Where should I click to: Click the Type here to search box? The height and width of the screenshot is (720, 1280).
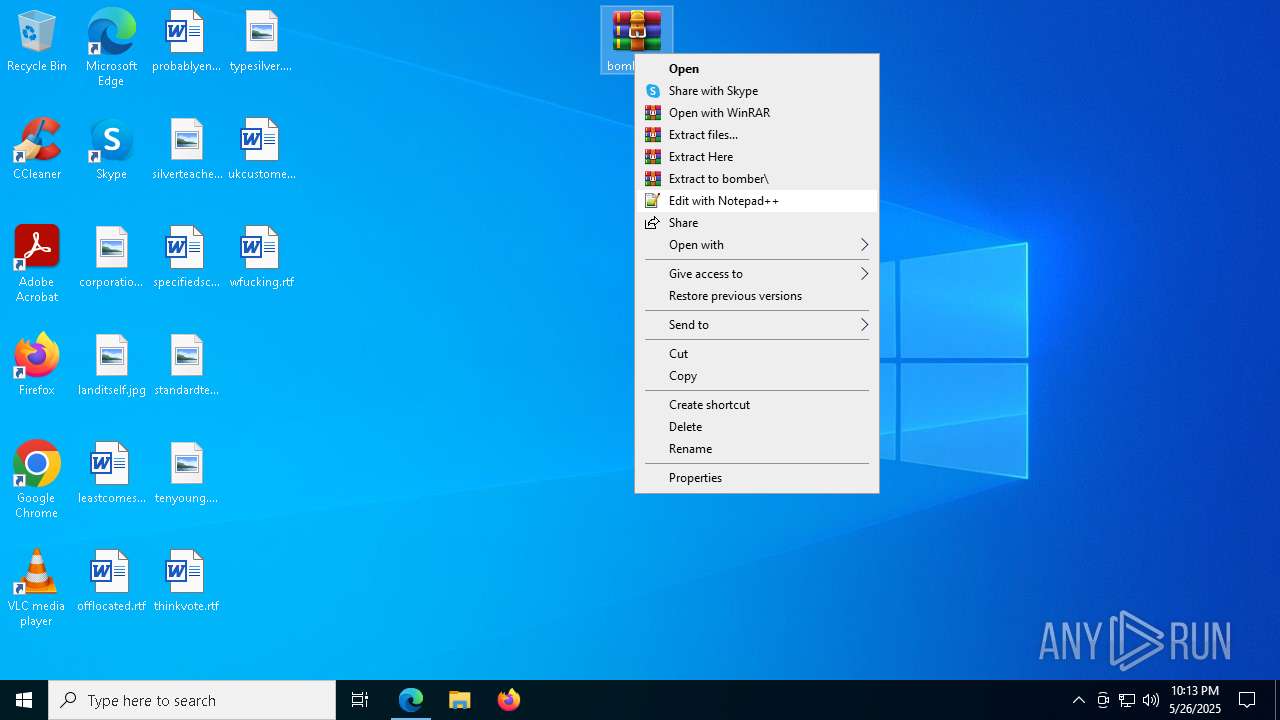192,700
